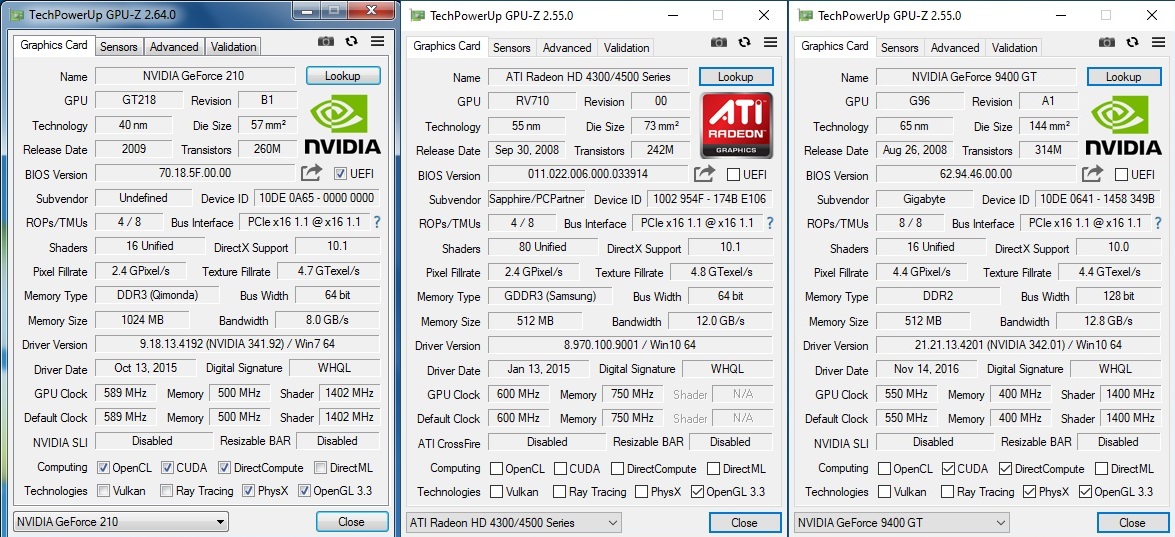Toggle Ray Tracing checkbox in GeForce 210 window
This screenshot has width=1175, height=537.
coord(167,491)
